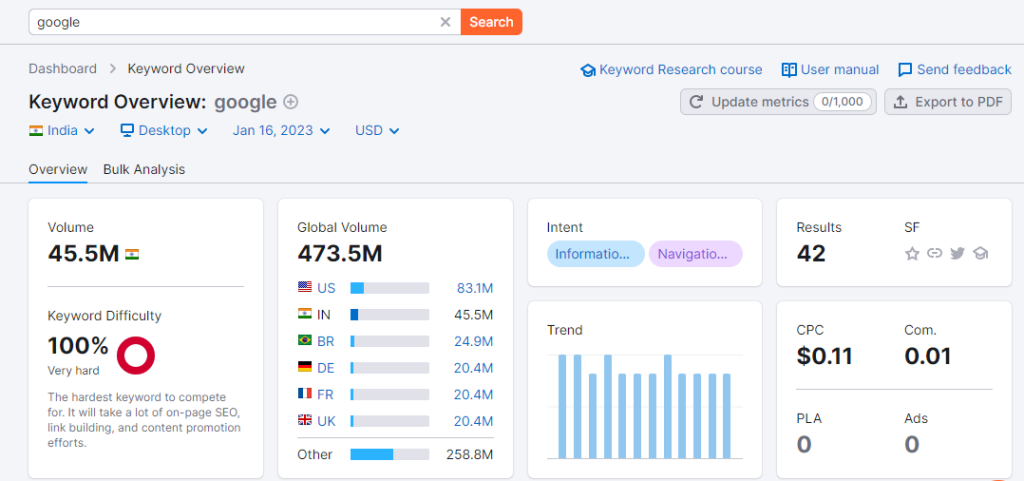Viewport: 1024px width, 481px height.
Task: Click the Navigational intent badge
Action: click(x=696, y=254)
